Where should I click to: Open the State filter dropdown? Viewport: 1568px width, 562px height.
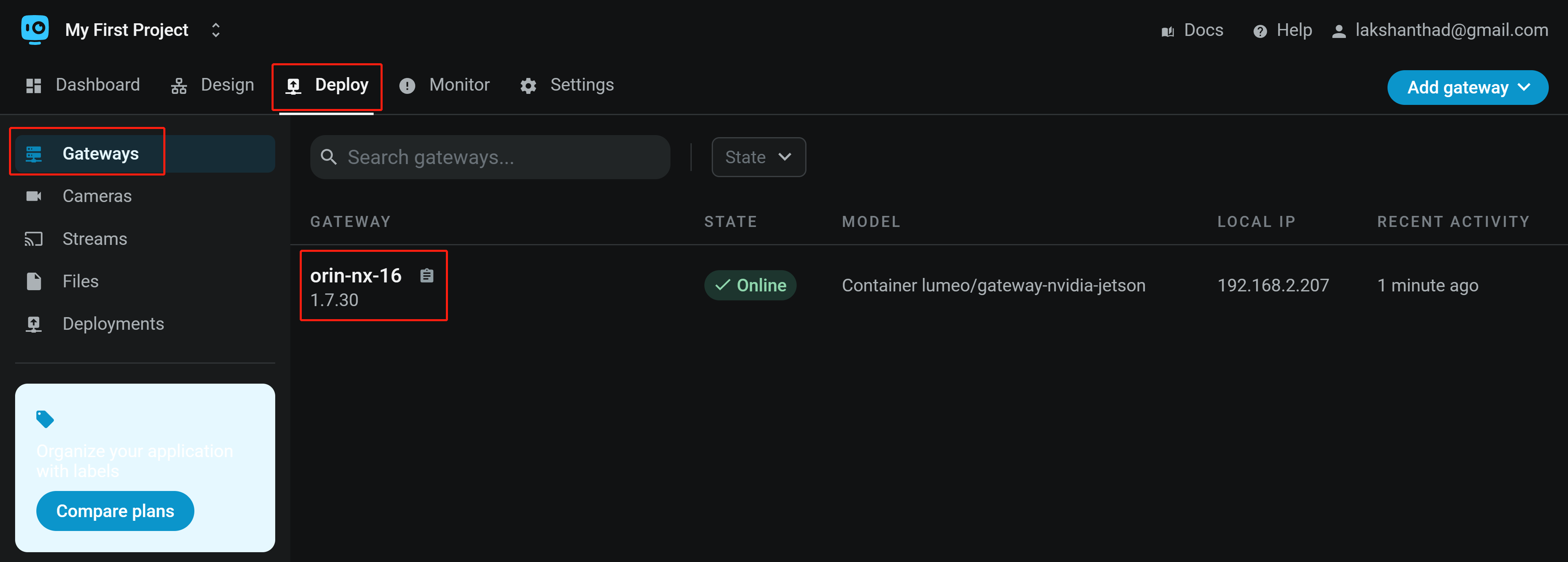(758, 157)
